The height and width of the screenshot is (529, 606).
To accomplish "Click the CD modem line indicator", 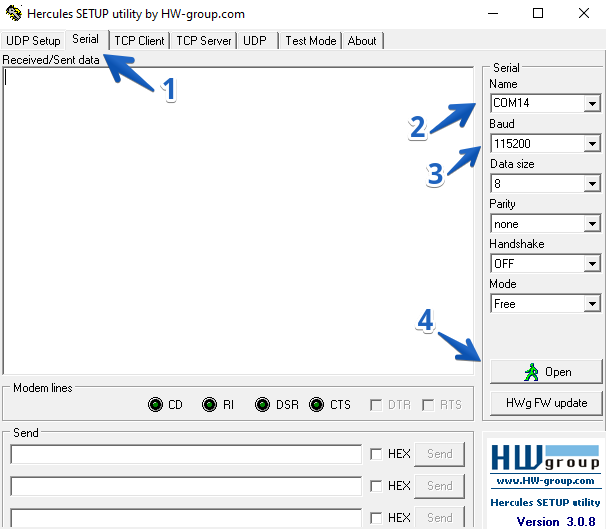I will tap(155, 405).
